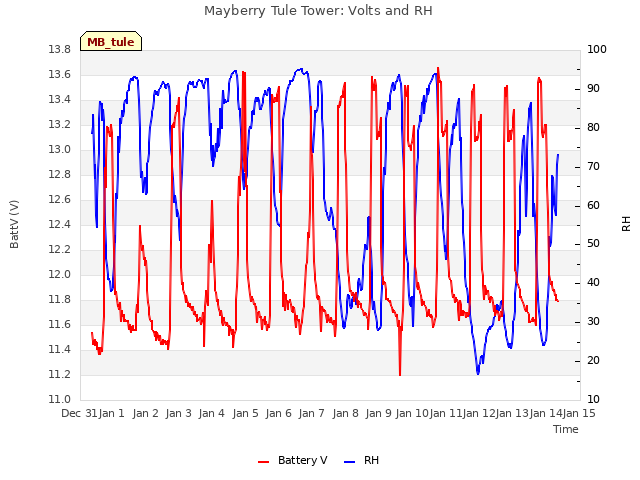This screenshot has width=640, height=480.
Task: Click the Jan 1 x-axis tick label
Action: [111, 413]
